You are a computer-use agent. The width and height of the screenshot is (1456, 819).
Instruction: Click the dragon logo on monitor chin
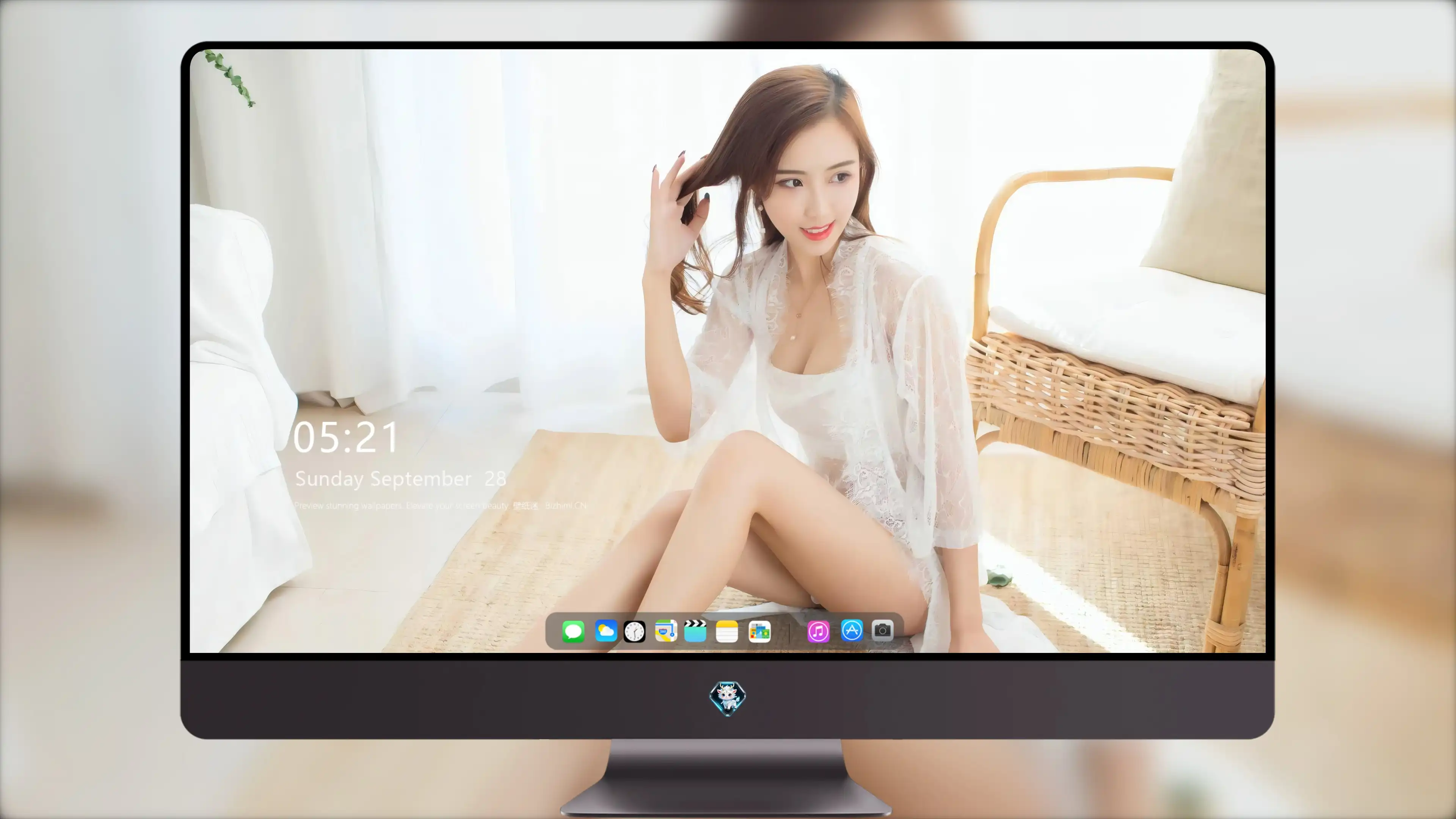pos(728,698)
